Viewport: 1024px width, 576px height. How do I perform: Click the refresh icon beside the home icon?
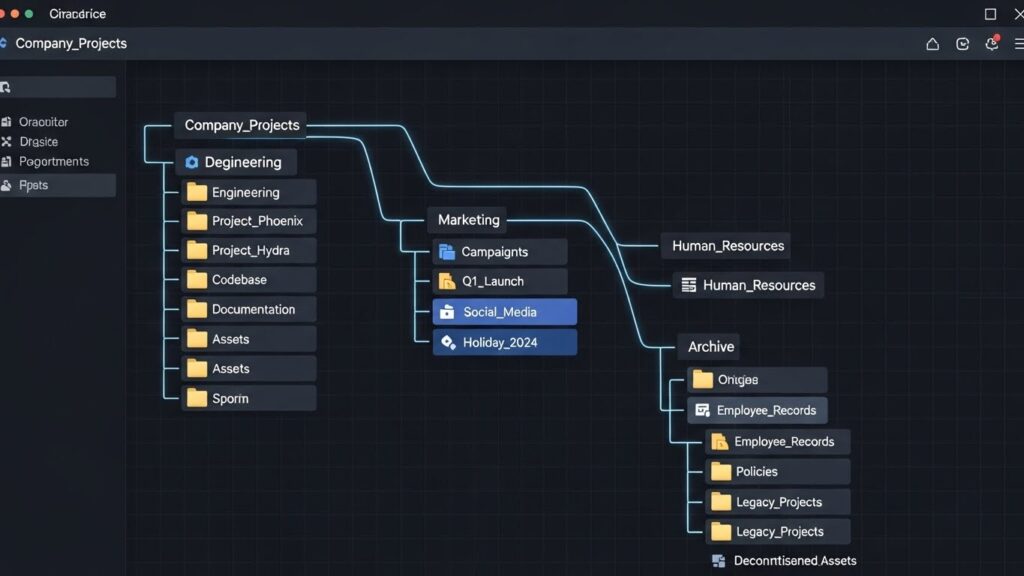(x=962, y=44)
